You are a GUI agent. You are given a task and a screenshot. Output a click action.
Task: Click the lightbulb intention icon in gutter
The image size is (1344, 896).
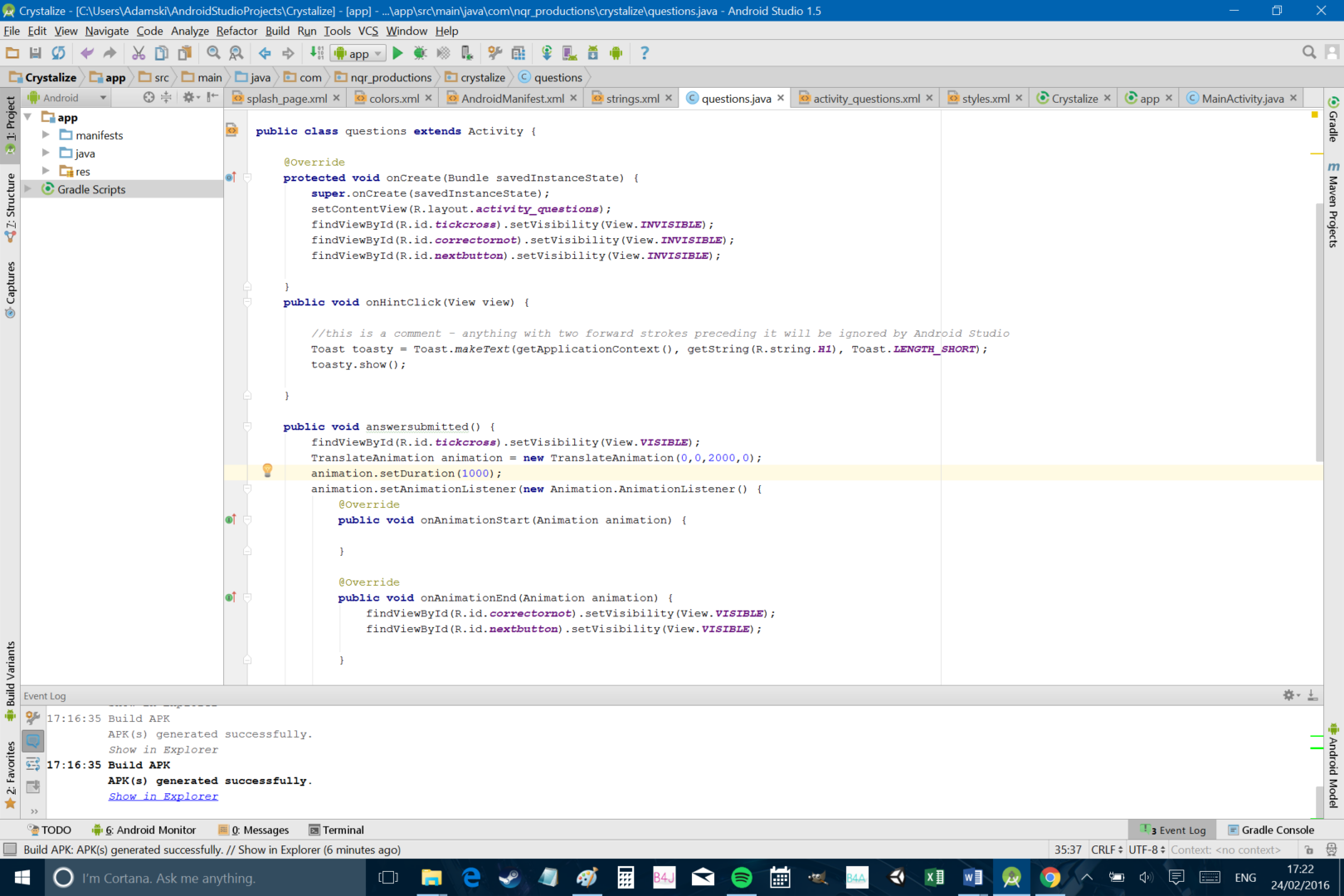tap(267, 470)
